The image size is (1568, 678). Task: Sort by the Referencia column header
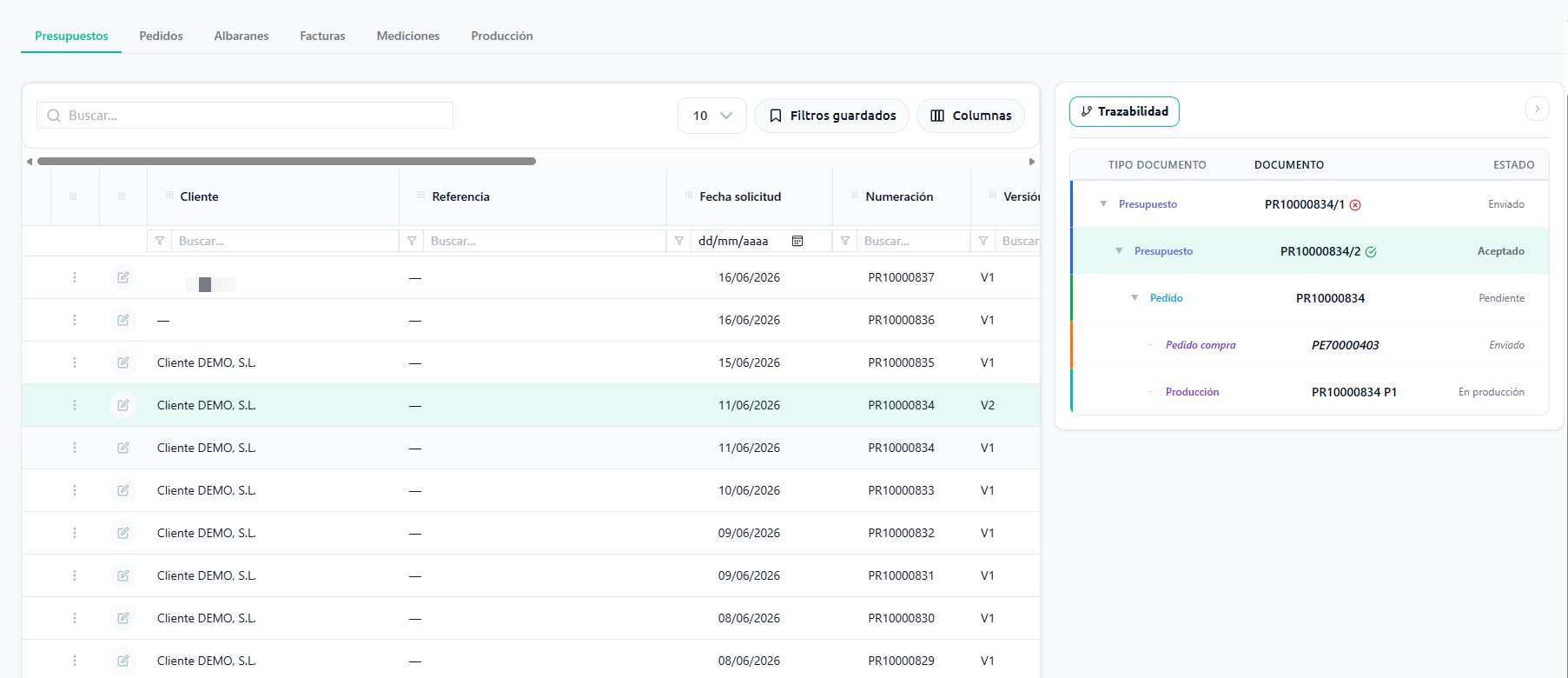[x=460, y=196]
